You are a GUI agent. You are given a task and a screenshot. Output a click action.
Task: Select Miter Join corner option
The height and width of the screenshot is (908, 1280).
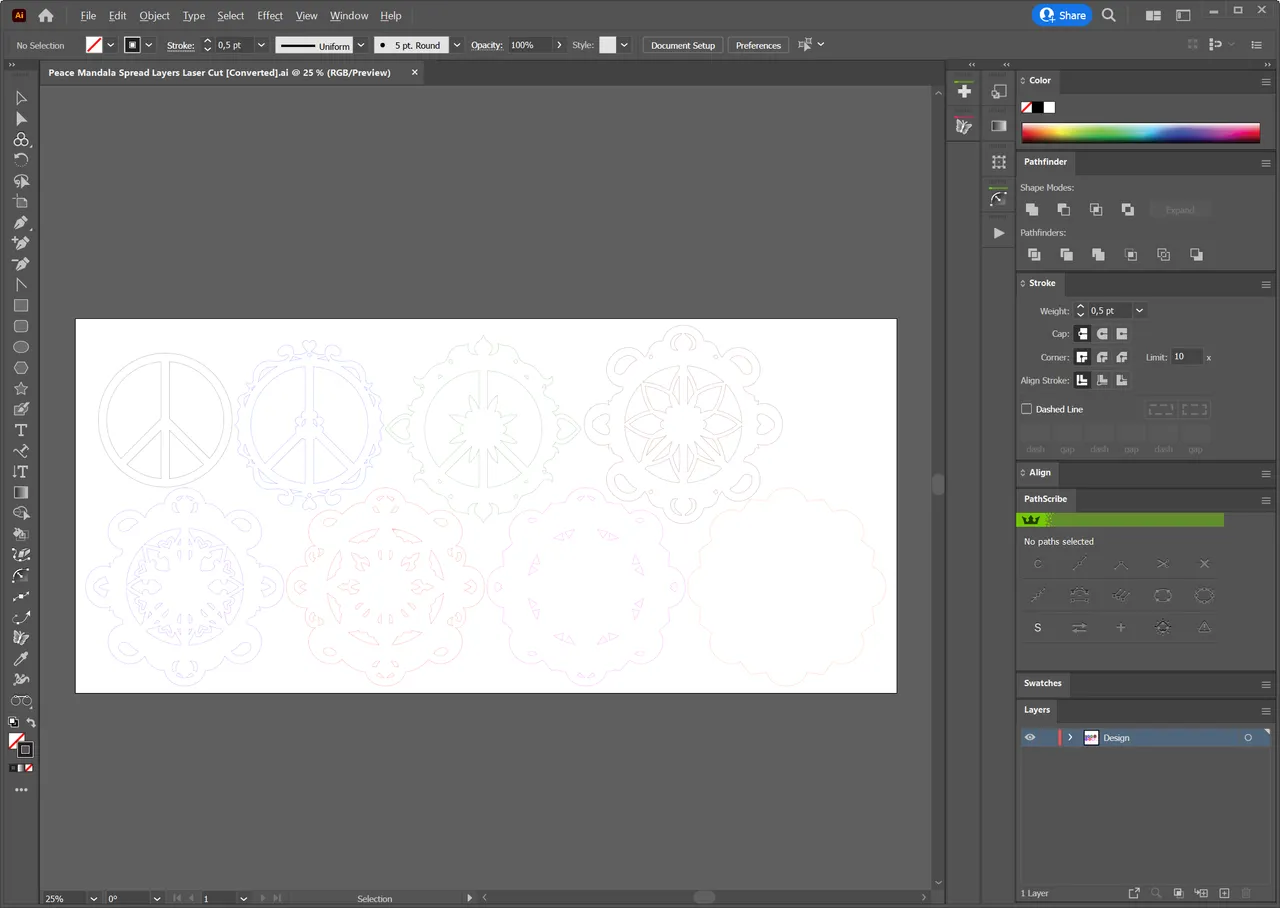click(x=1082, y=357)
